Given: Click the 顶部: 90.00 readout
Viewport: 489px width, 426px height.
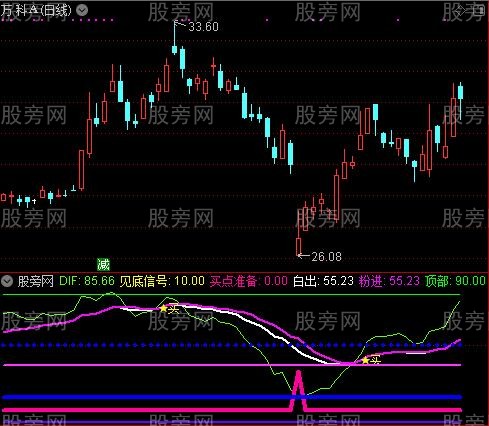Looking at the screenshot, I should tap(455, 281).
